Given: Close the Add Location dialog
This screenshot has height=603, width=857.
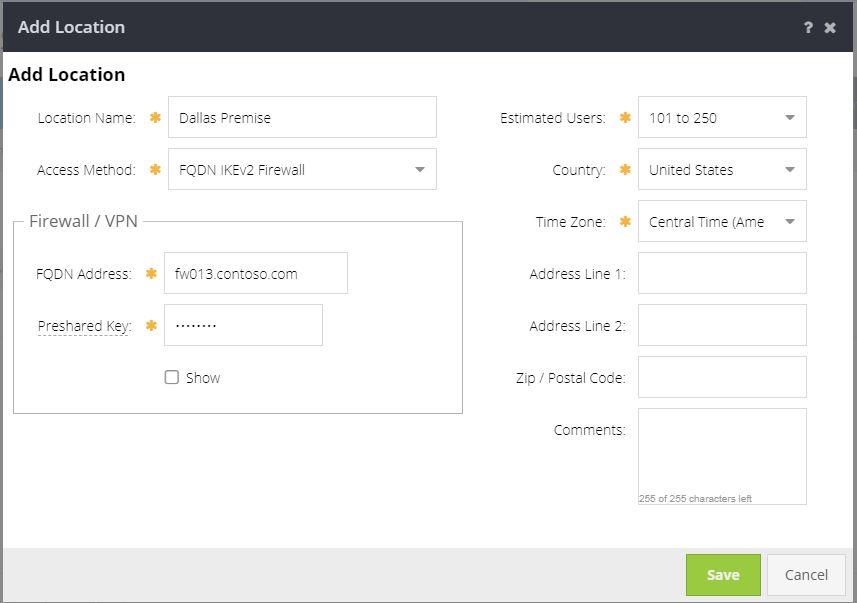Looking at the screenshot, I should click(x=830, y=27).
